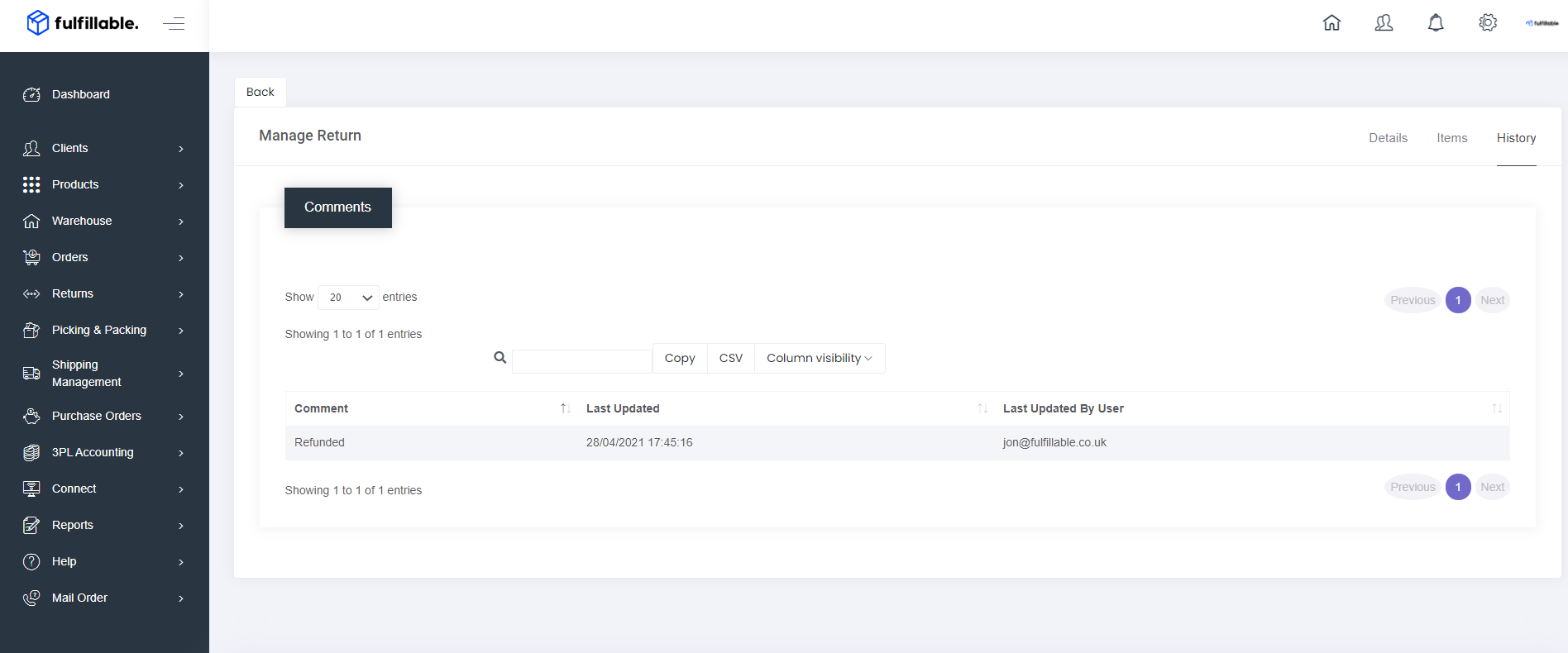1568x653 pixels.
Task: Open the Column visibility dropdown
Action: tap(820, 358)
